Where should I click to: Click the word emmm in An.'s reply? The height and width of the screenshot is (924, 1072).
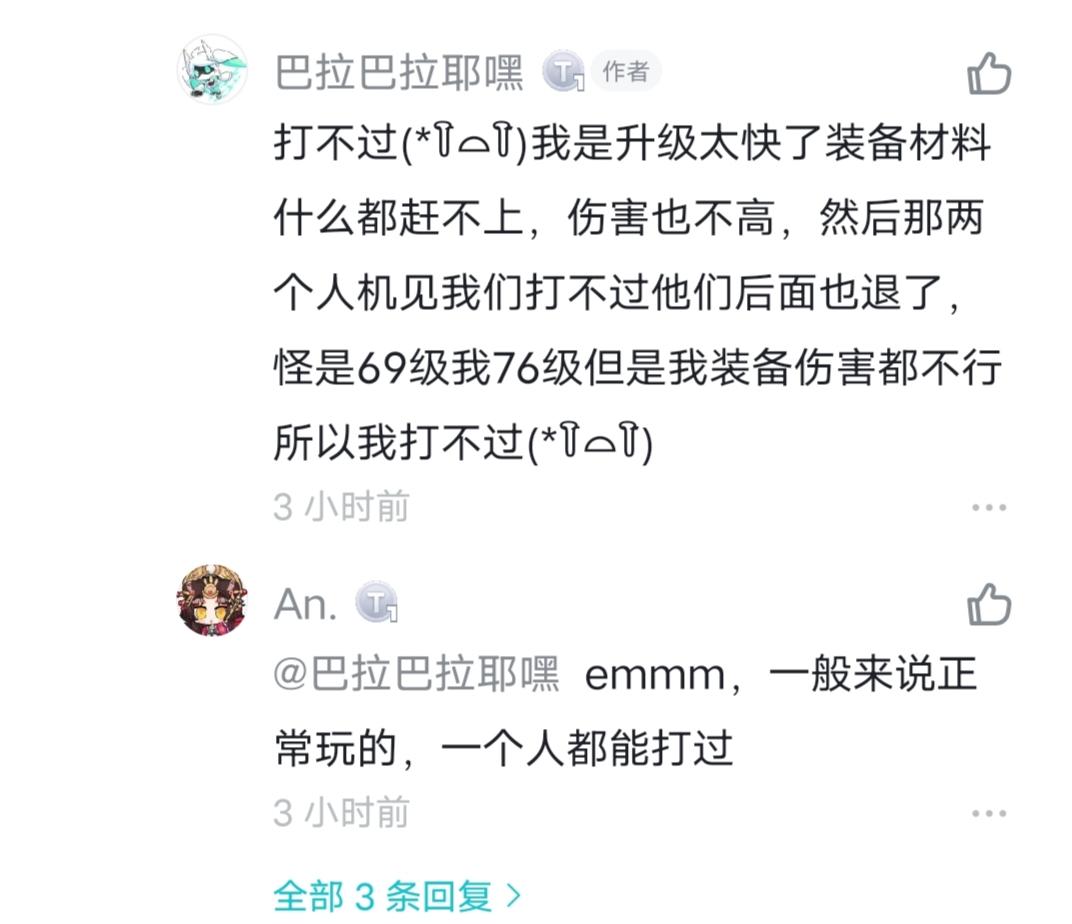click(654, 676)
